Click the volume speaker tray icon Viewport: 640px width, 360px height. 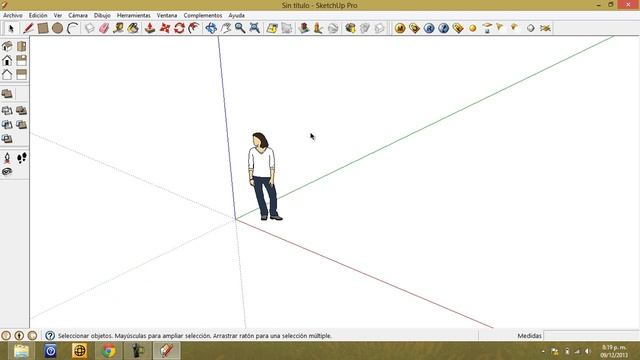(588, 351)
